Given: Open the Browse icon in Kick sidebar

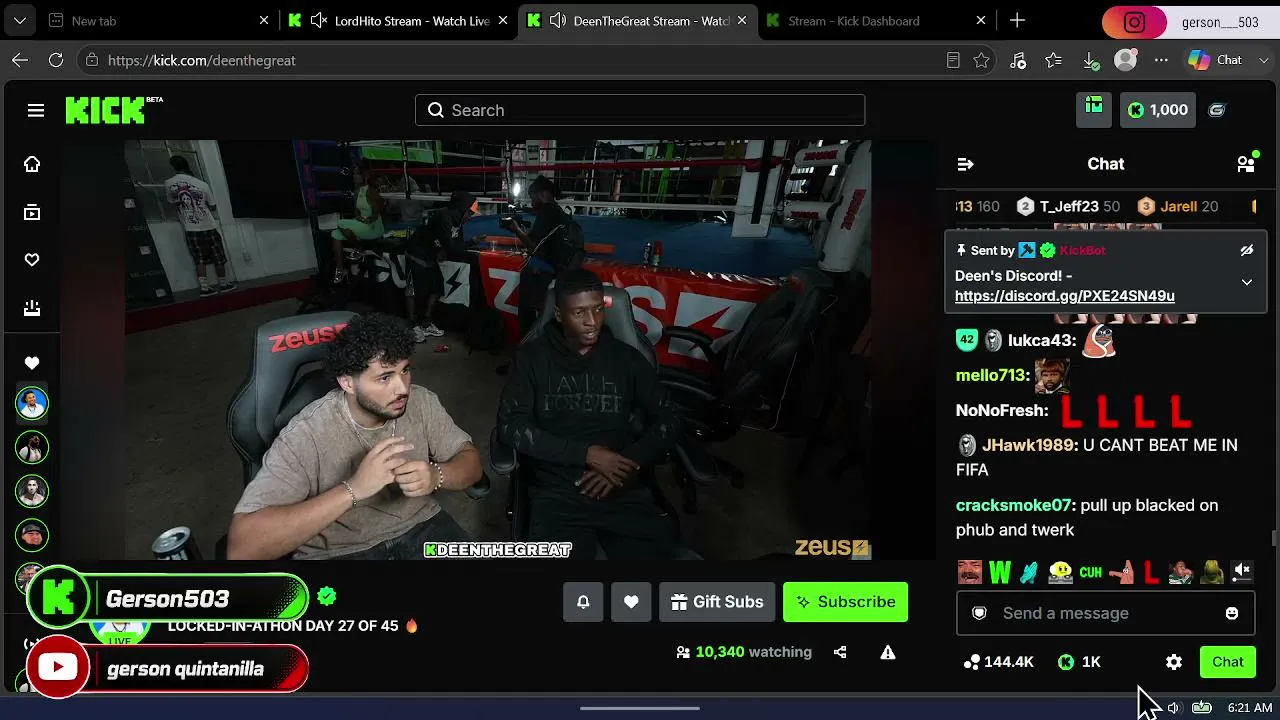Looking at the screenshot, I should 32,212.
